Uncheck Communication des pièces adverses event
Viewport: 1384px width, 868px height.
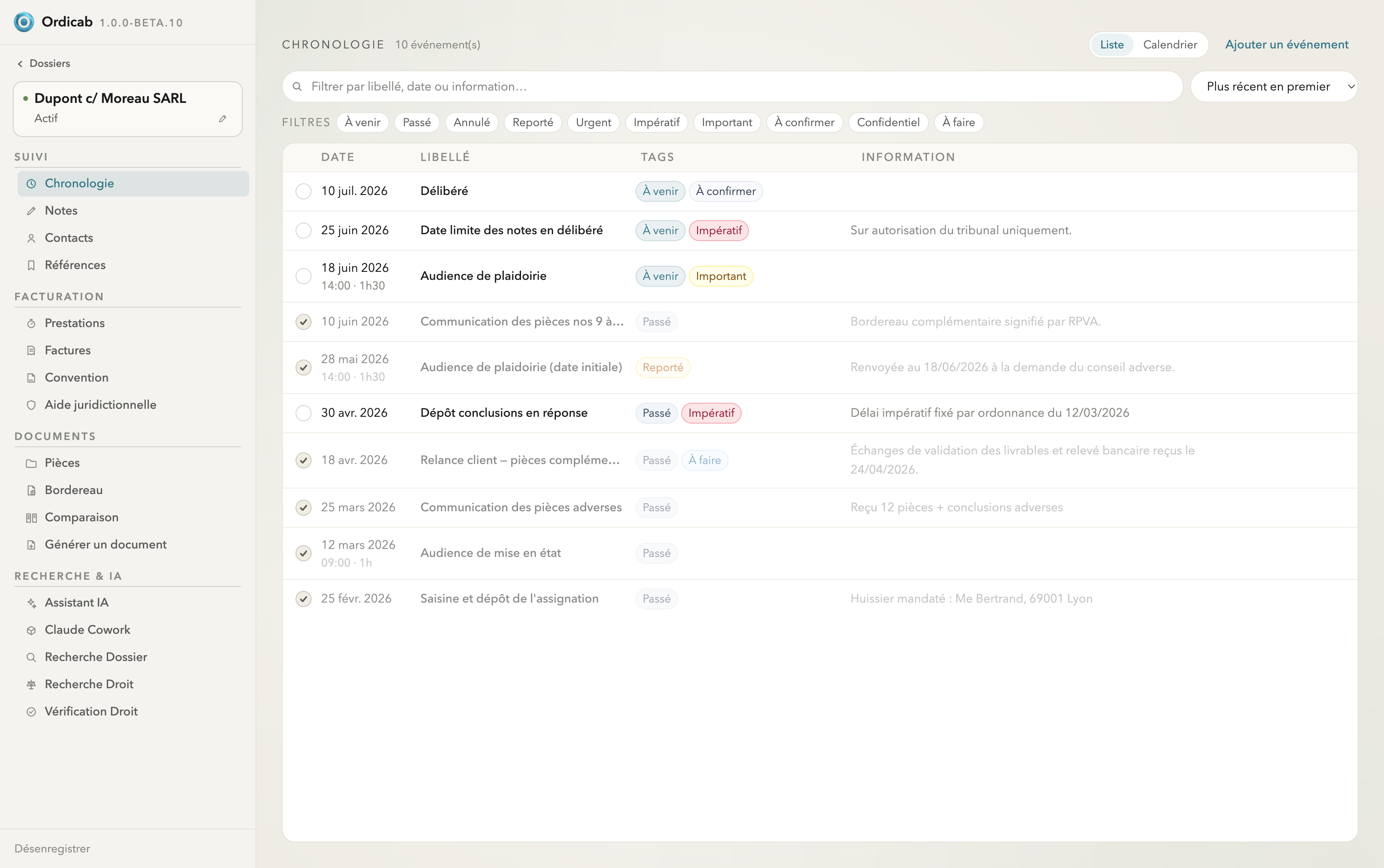coord(304,508)
